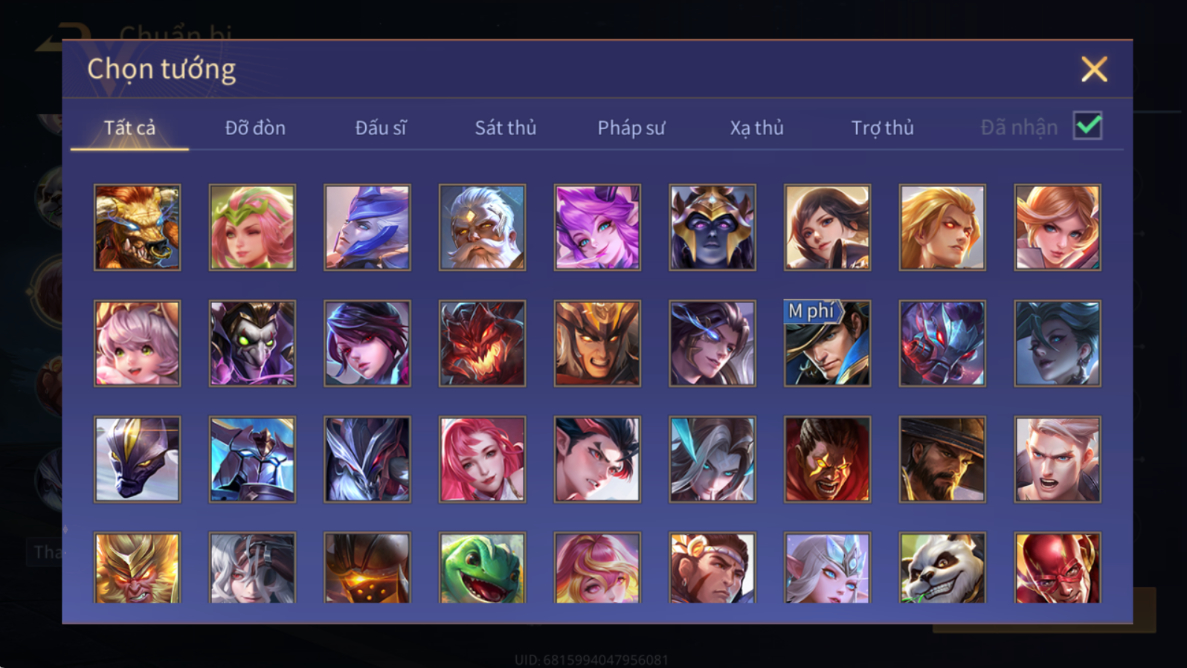This screenshot has width=1187, height=668.
Task: Switch to the 'Đỡ đòn' tab
Action: 255,127
